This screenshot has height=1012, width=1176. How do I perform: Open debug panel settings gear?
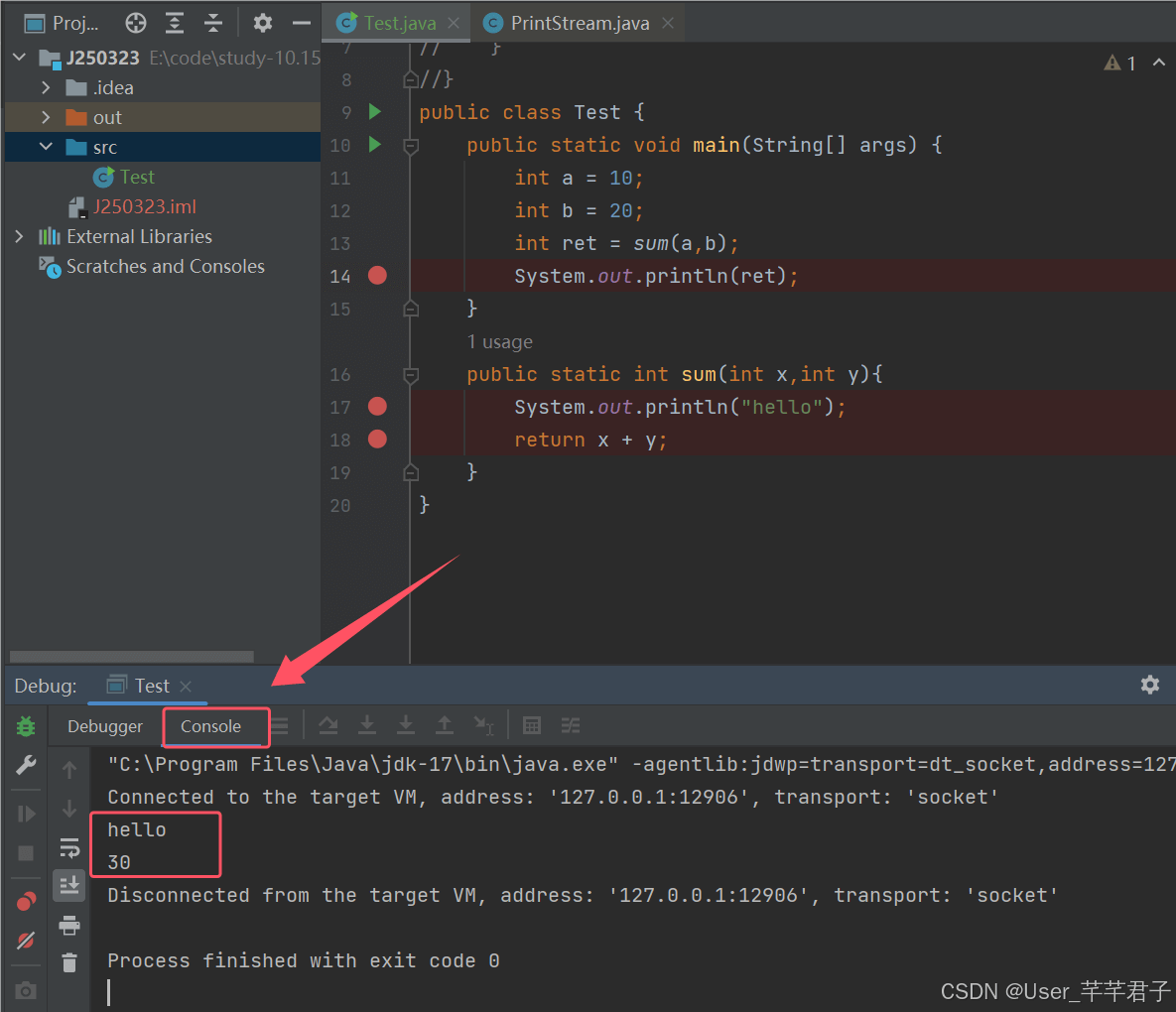point(1150,685)
